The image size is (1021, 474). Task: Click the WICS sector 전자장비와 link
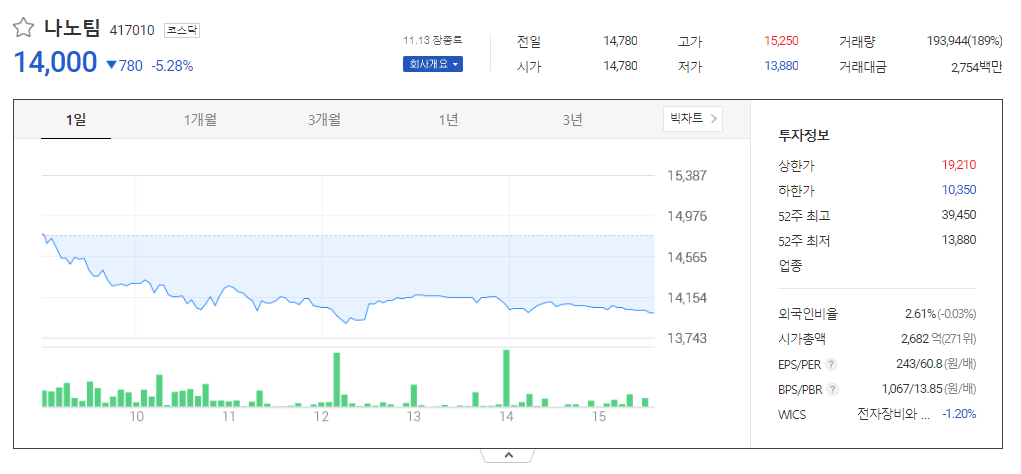pos(893,414)
